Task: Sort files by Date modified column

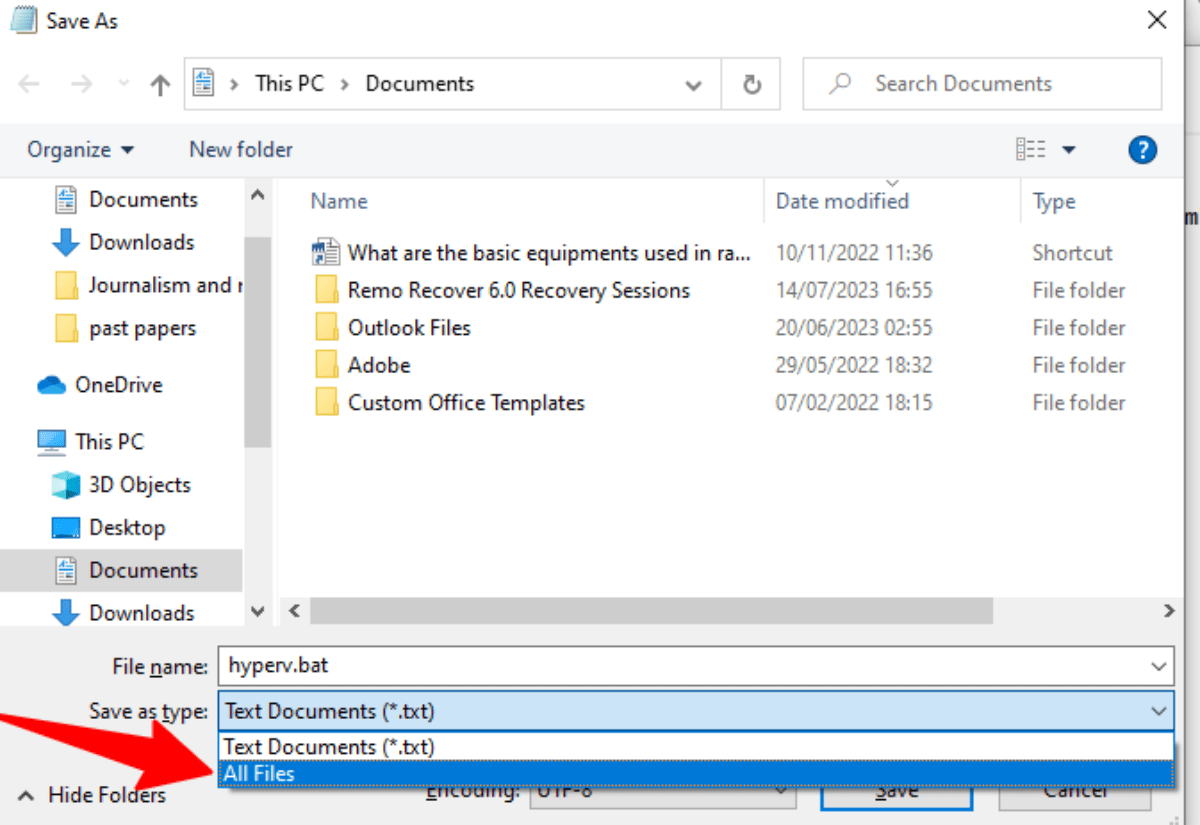Action: coord(842,201)
